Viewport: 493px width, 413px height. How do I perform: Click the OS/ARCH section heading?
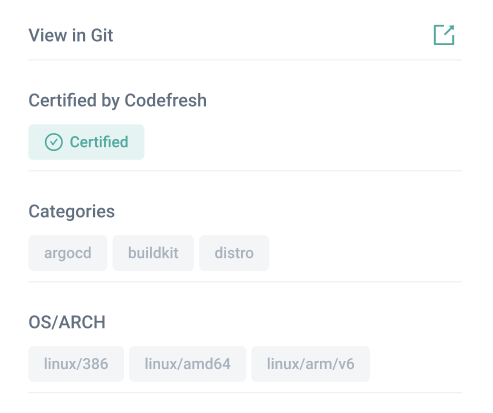pos(67,322)
